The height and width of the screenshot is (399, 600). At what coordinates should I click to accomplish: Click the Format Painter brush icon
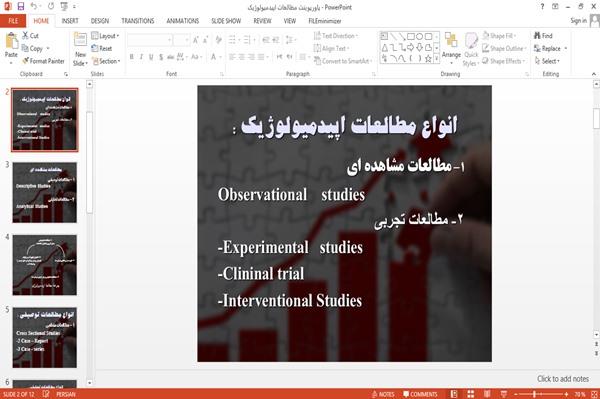click(26, 61)
